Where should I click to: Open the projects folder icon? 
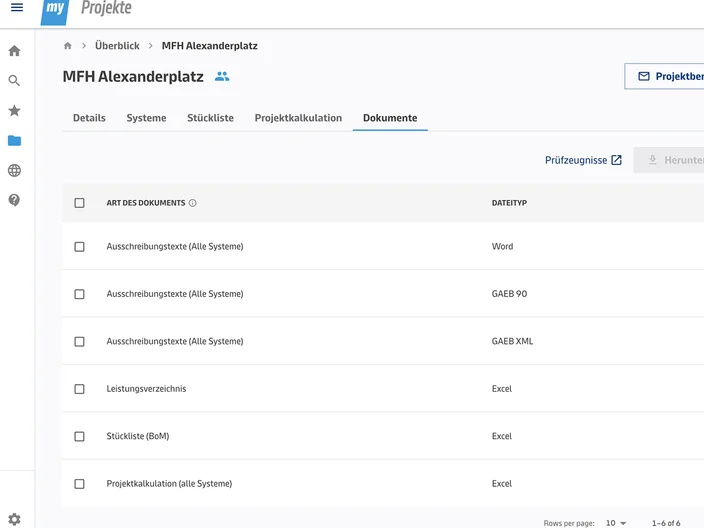coord(14,141)
